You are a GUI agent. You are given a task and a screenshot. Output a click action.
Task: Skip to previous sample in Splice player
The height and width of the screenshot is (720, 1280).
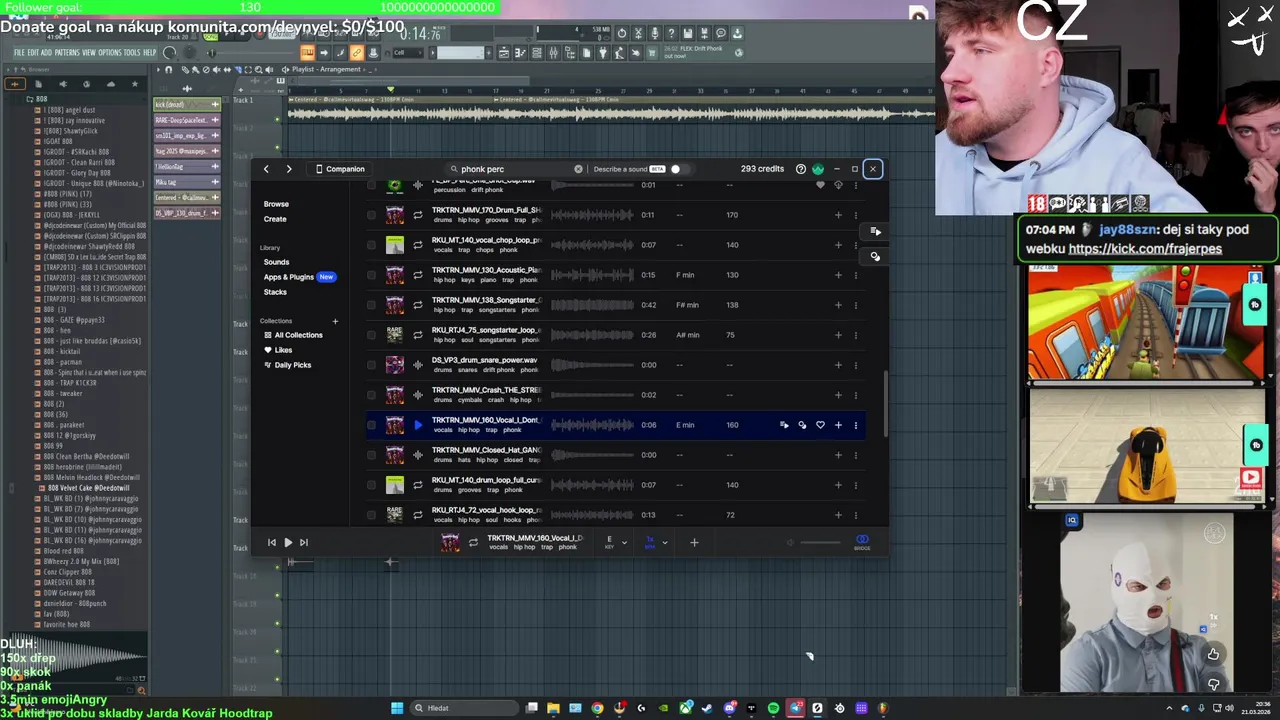[271, 542]
